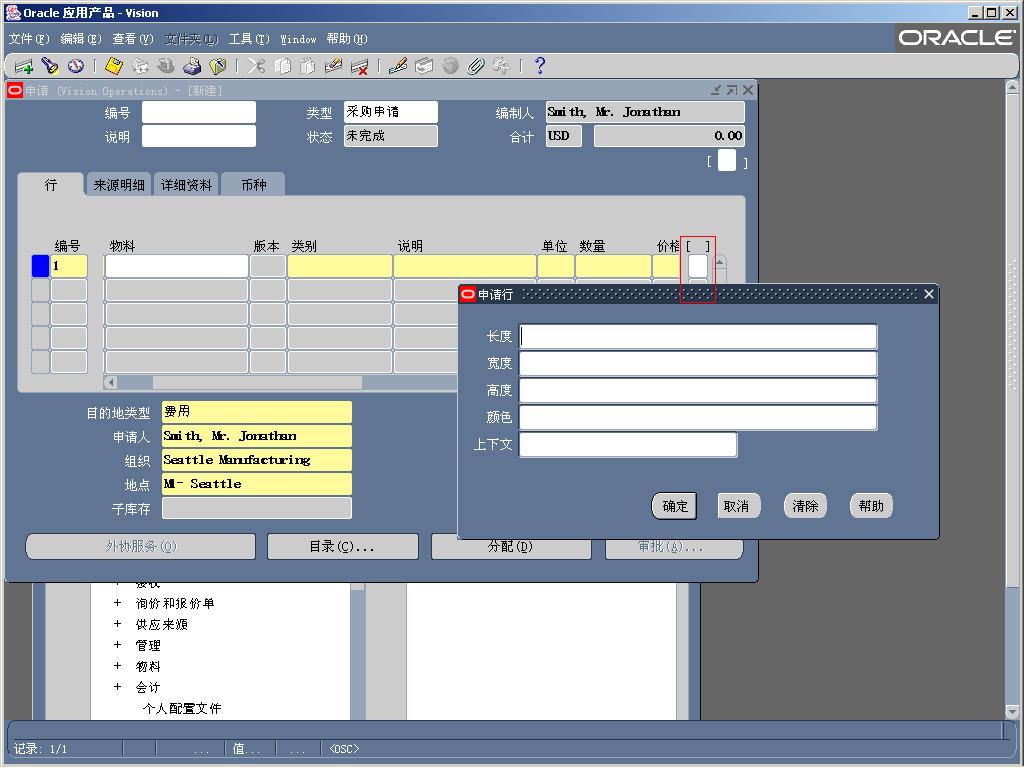Viewport: 1024px width, 768px height.
Task: Click the Save diskette icon
Action: [114, 66]
